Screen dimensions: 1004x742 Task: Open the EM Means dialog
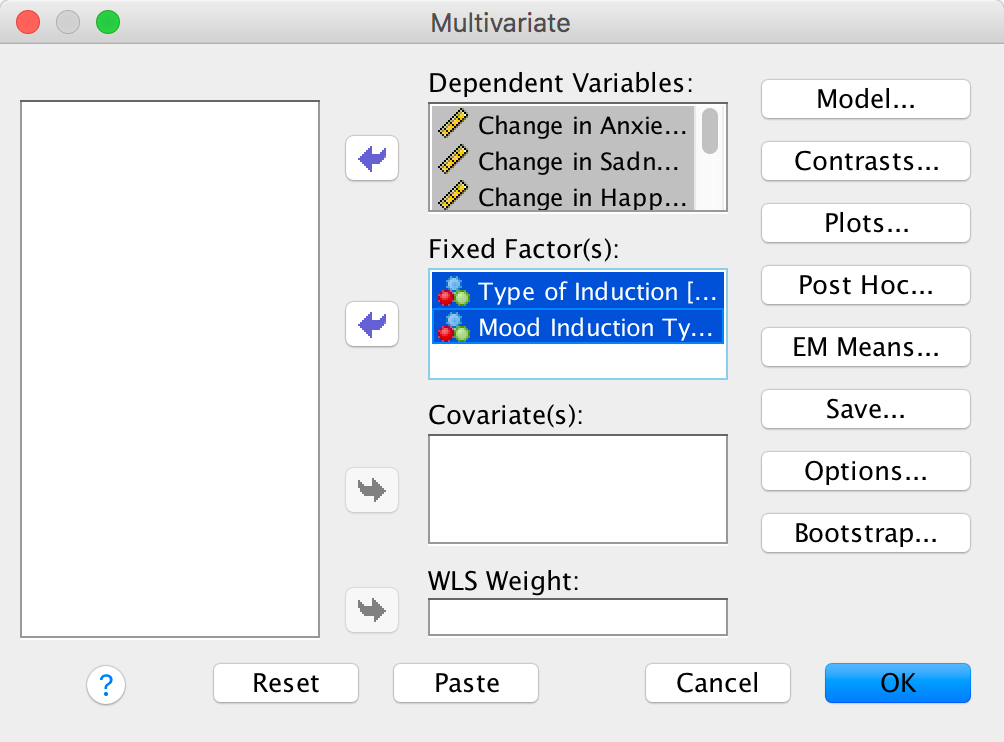pos(866,347)
